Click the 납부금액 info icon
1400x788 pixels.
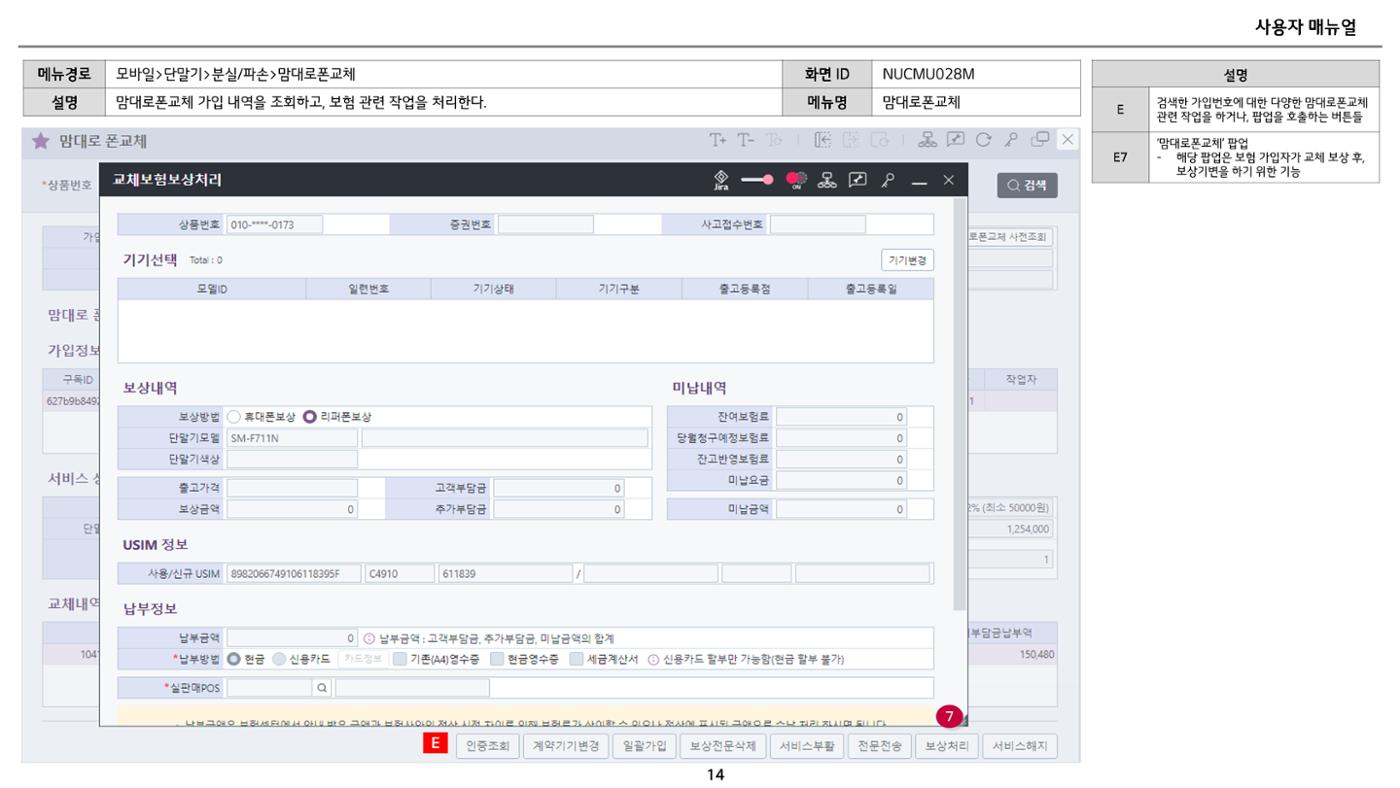tap(368, 638)
